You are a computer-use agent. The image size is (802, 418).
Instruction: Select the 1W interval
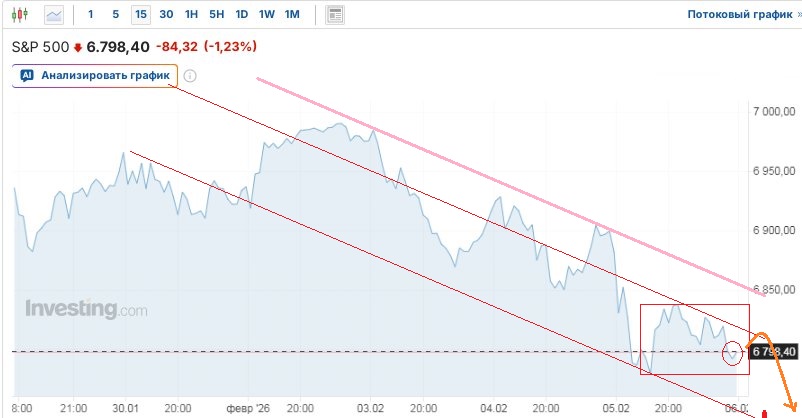click(x=266, y=15)
